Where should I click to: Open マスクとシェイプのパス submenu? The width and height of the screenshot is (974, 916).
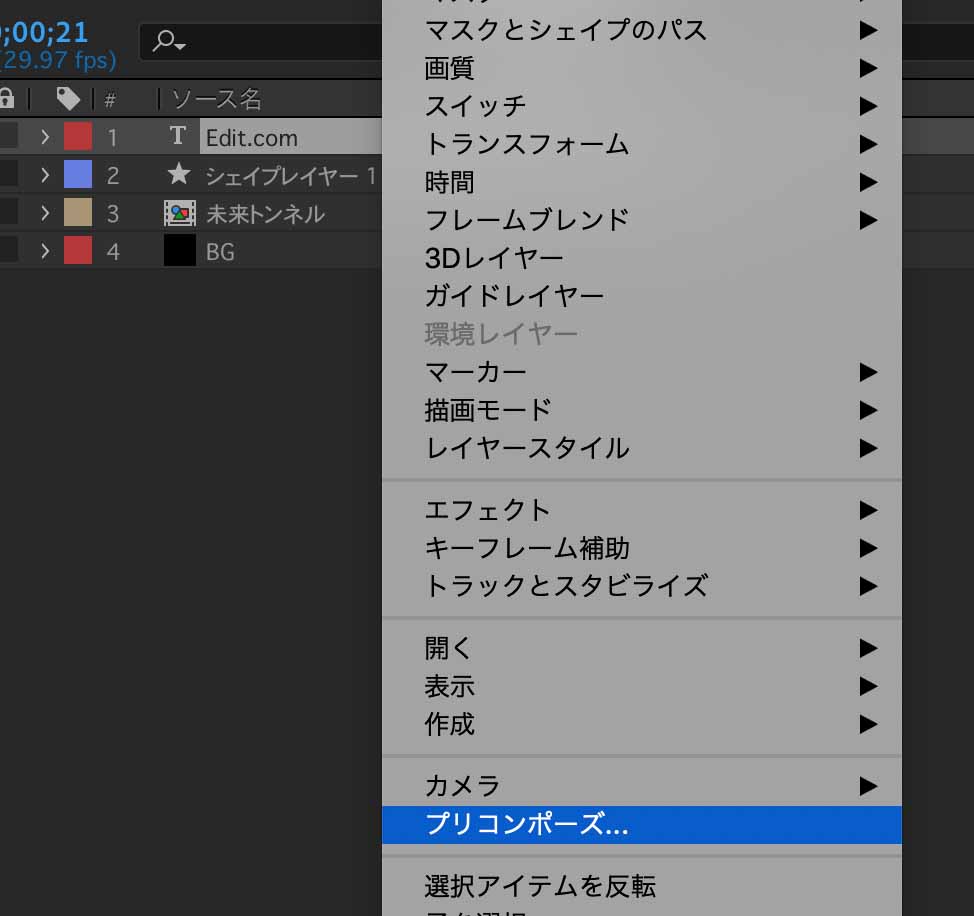click(642, 30)
